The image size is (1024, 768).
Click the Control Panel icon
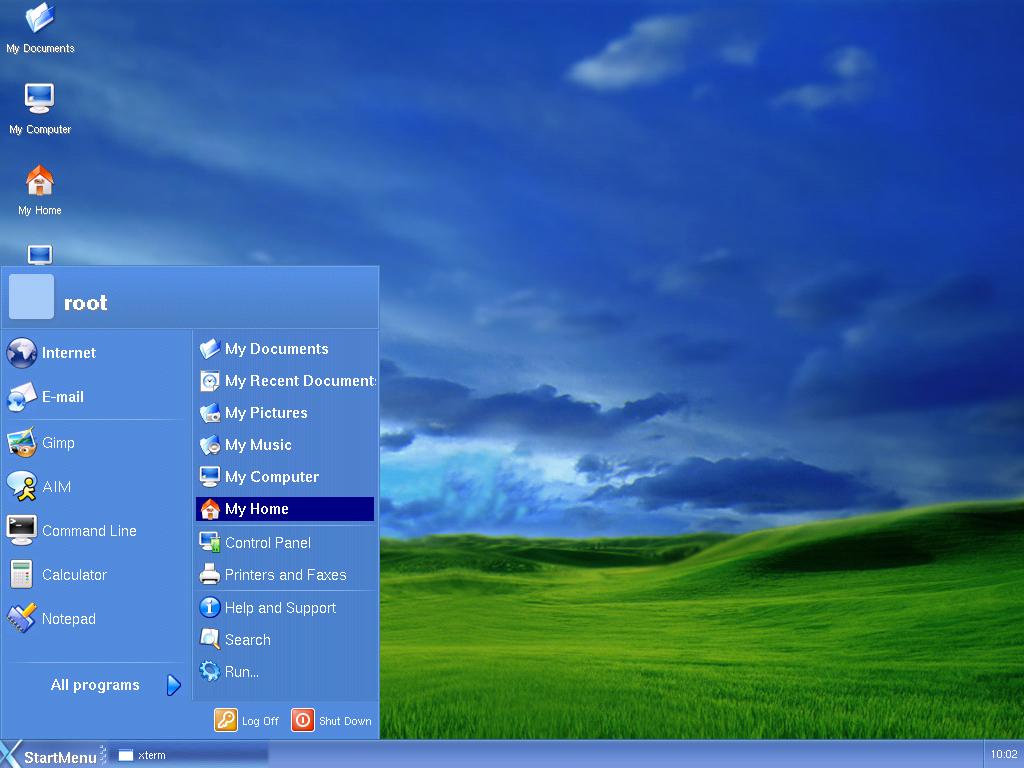[x=210, y=542]
